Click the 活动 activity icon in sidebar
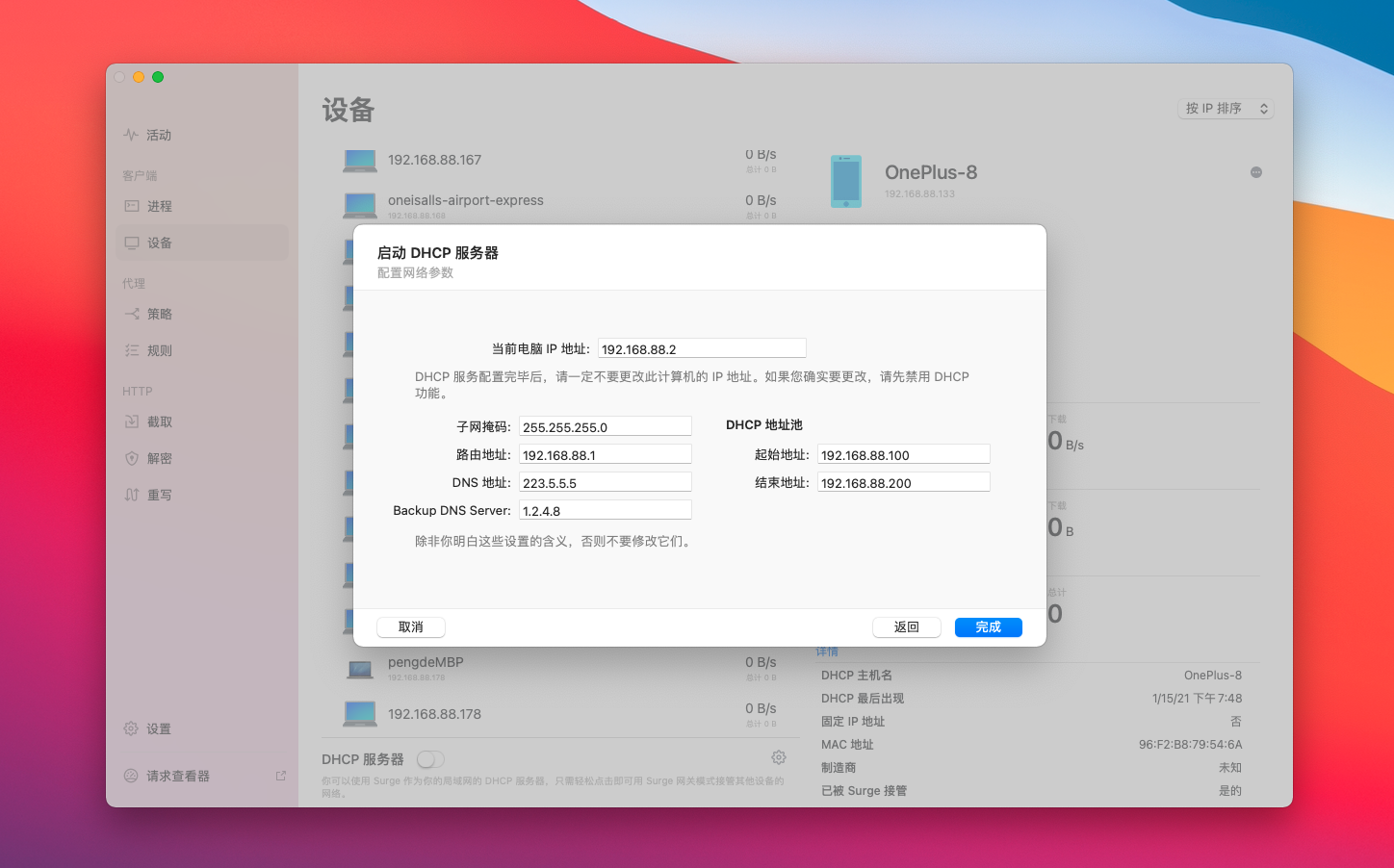The width and height of the screenshot is (1394, 868). 131,135
